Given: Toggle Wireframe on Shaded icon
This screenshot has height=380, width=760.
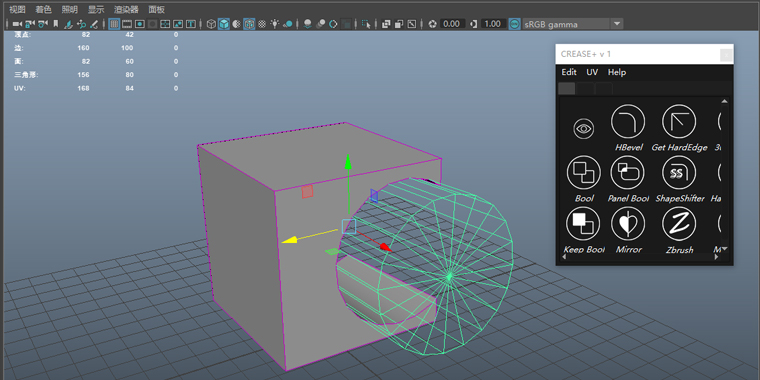Looking at the screenshot, I should tap(249, 24).
